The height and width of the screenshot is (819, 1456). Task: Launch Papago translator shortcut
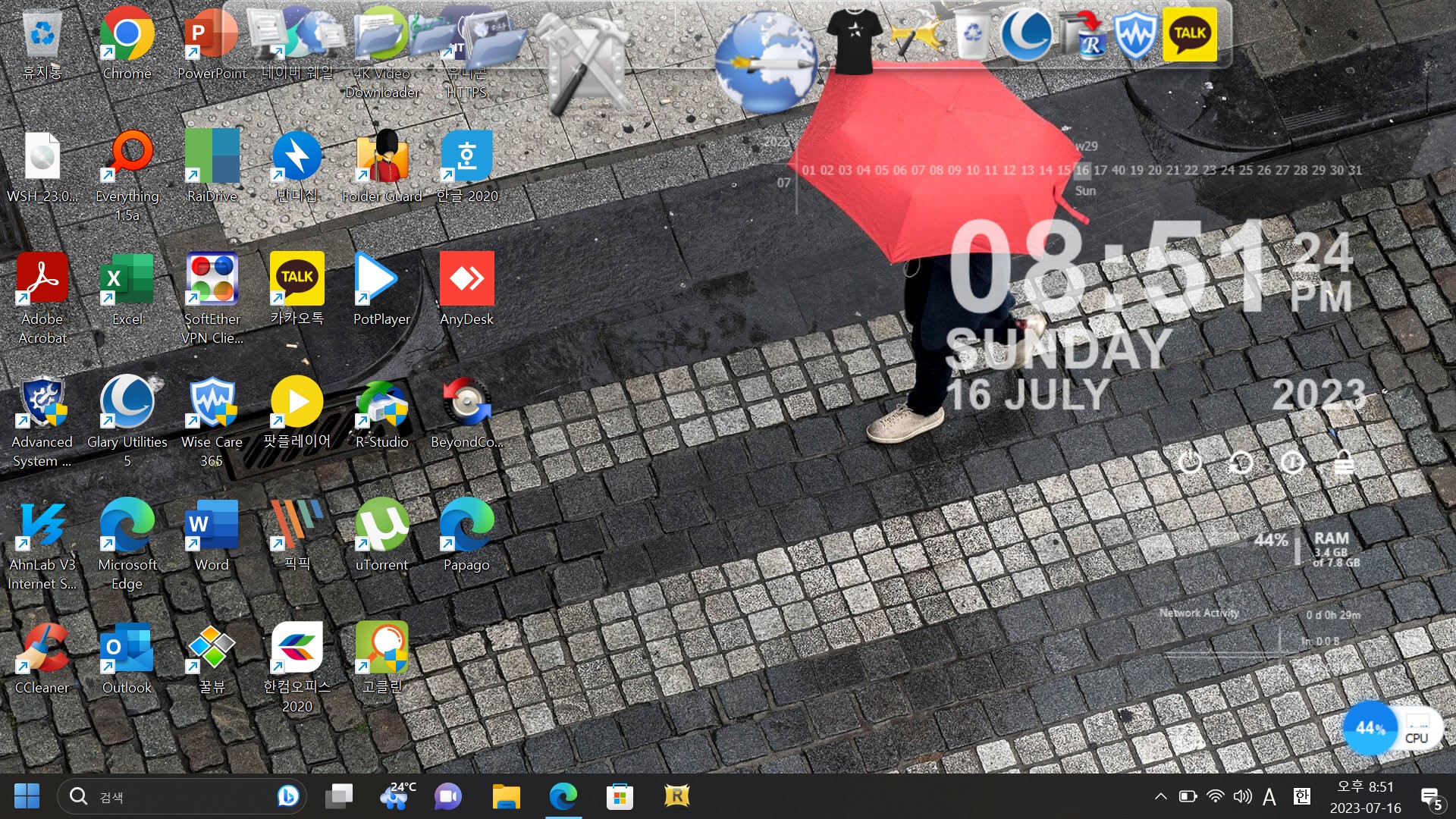[x=466, y=535]
